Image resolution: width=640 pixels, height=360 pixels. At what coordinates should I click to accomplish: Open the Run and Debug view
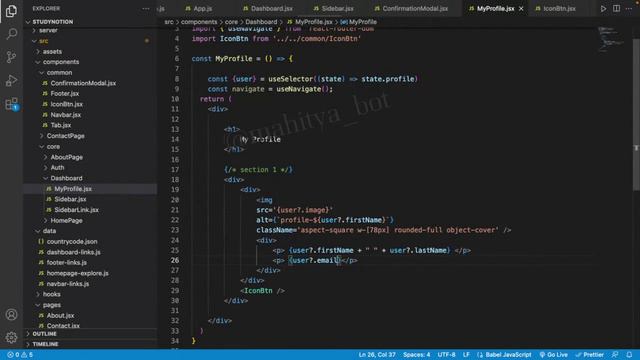click(11, 80)
